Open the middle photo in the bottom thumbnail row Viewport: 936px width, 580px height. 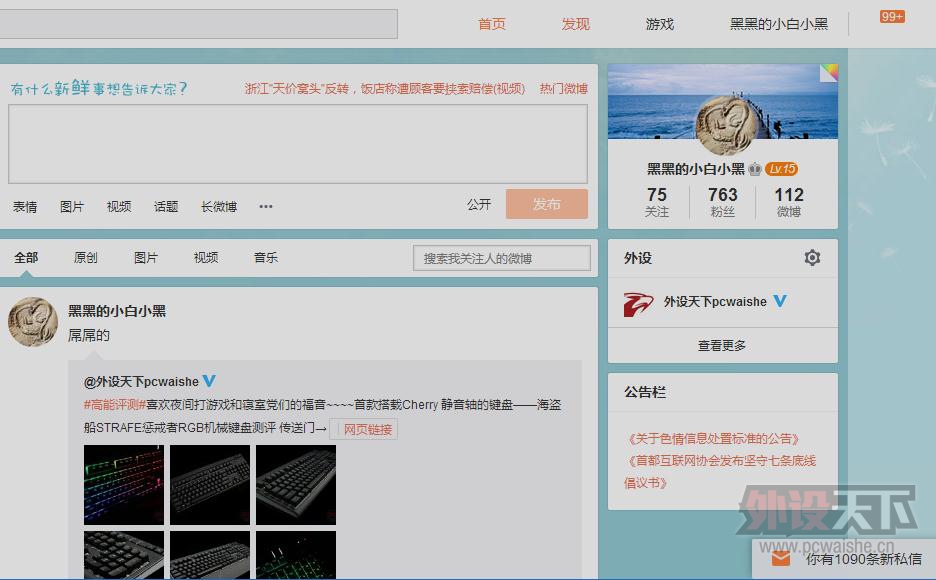pos(210,555)
